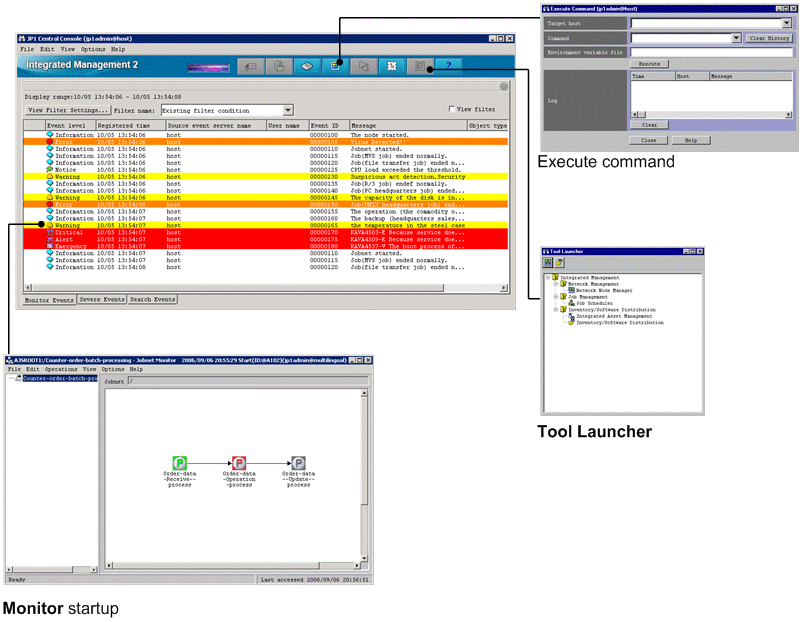Click the blue Help question mark icon
This screenshot has height=622, width=803.
click(x=449, y=66)
